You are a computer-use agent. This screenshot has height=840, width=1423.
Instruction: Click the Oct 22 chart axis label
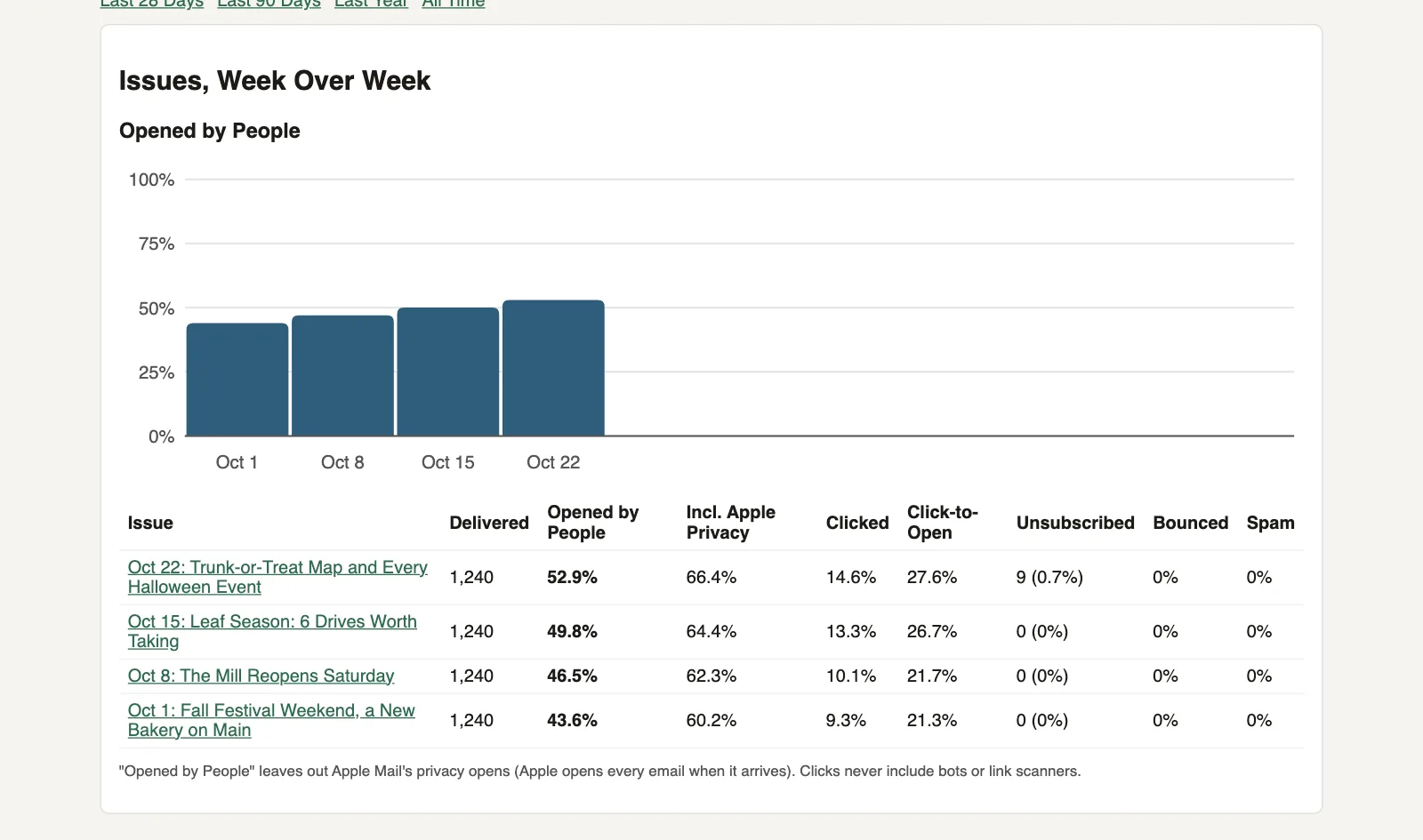pyautogui.click(x=553, y=462)
